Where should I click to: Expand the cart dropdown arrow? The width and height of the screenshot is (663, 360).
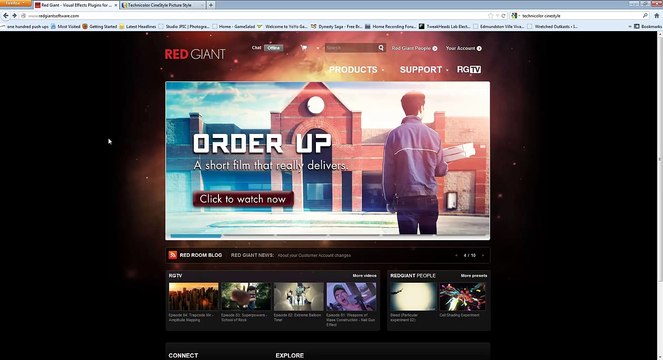pos(318,48)
